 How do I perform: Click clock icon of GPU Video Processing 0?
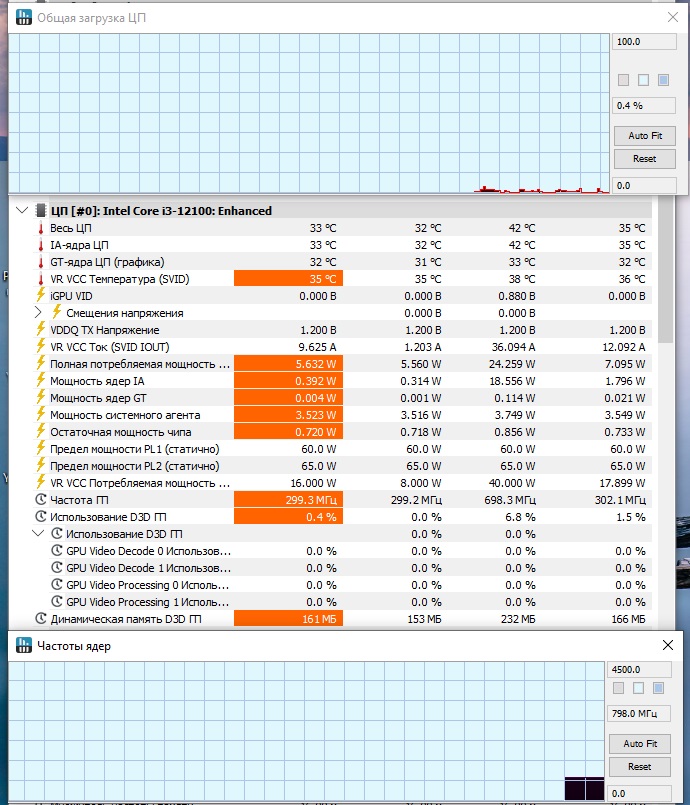57,584
